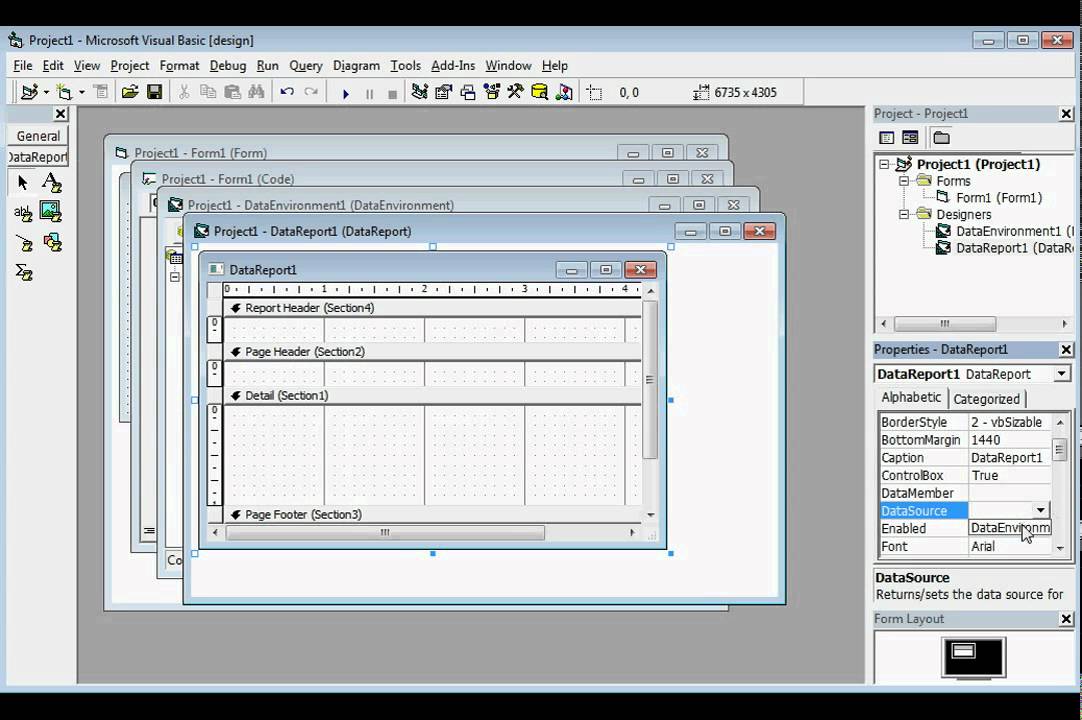Open the Add-Ins menu
This screenshot has height=720, width=1082.
(453, 66)
